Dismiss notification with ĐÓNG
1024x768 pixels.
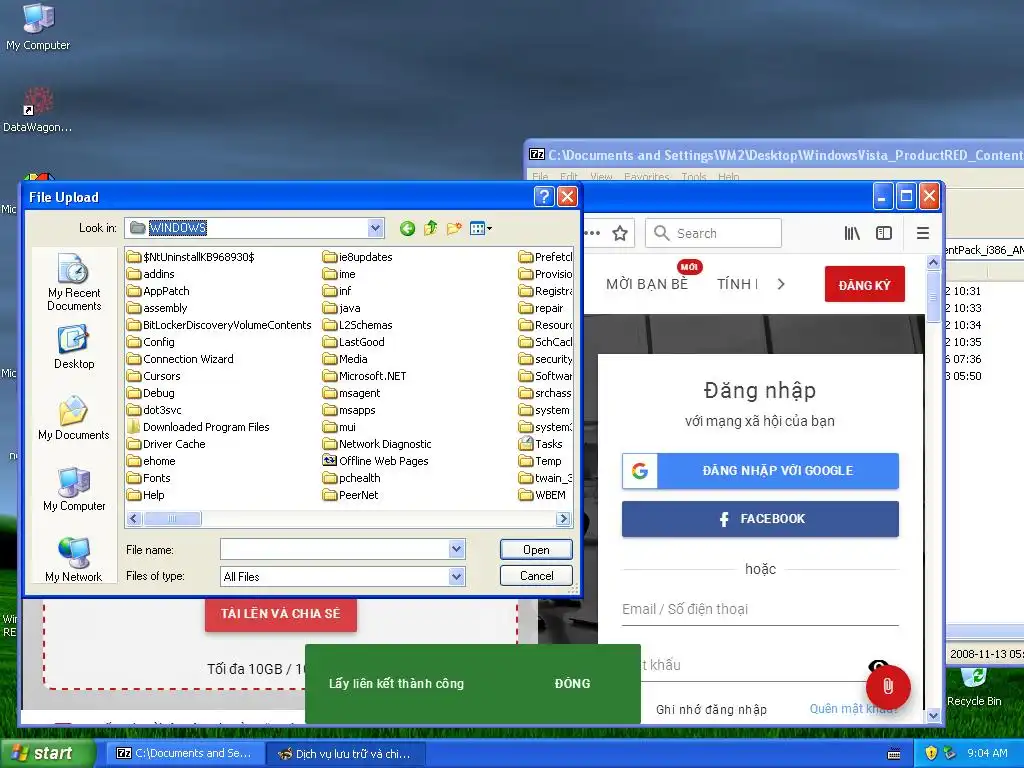click(x=572, y=684)
